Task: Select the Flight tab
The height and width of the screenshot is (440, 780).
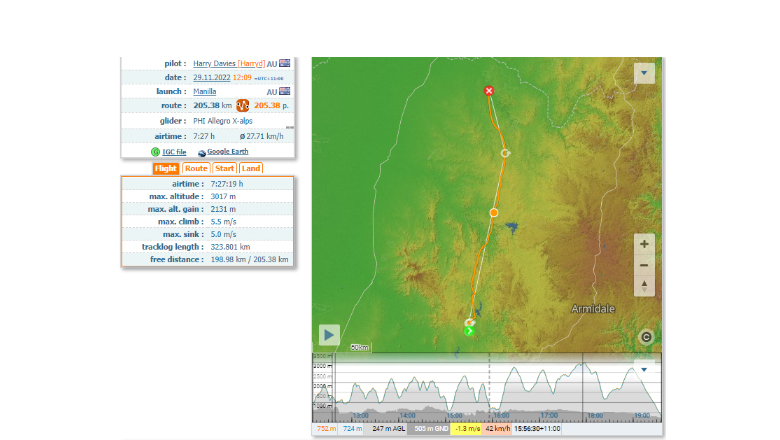Action: pos(166,169)
